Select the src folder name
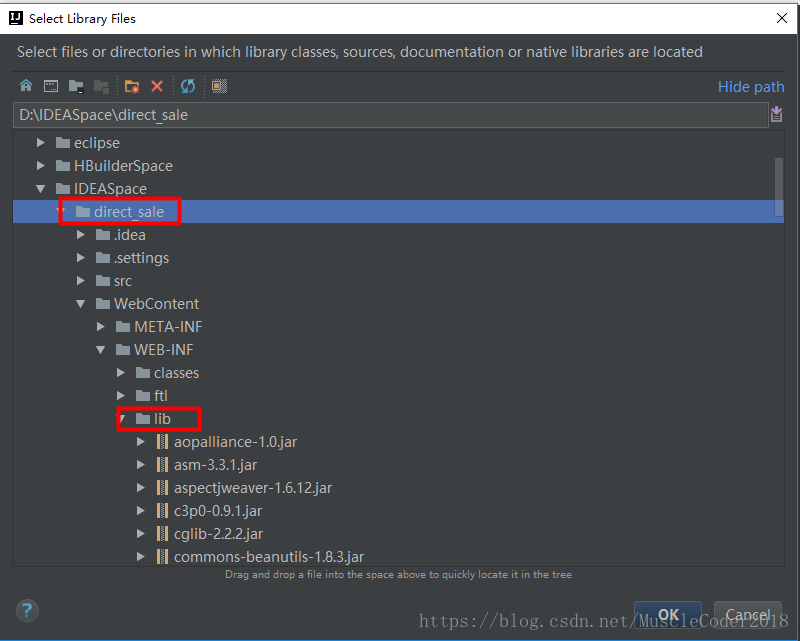Viewport: 800px width, 641px height. [123, 281]
